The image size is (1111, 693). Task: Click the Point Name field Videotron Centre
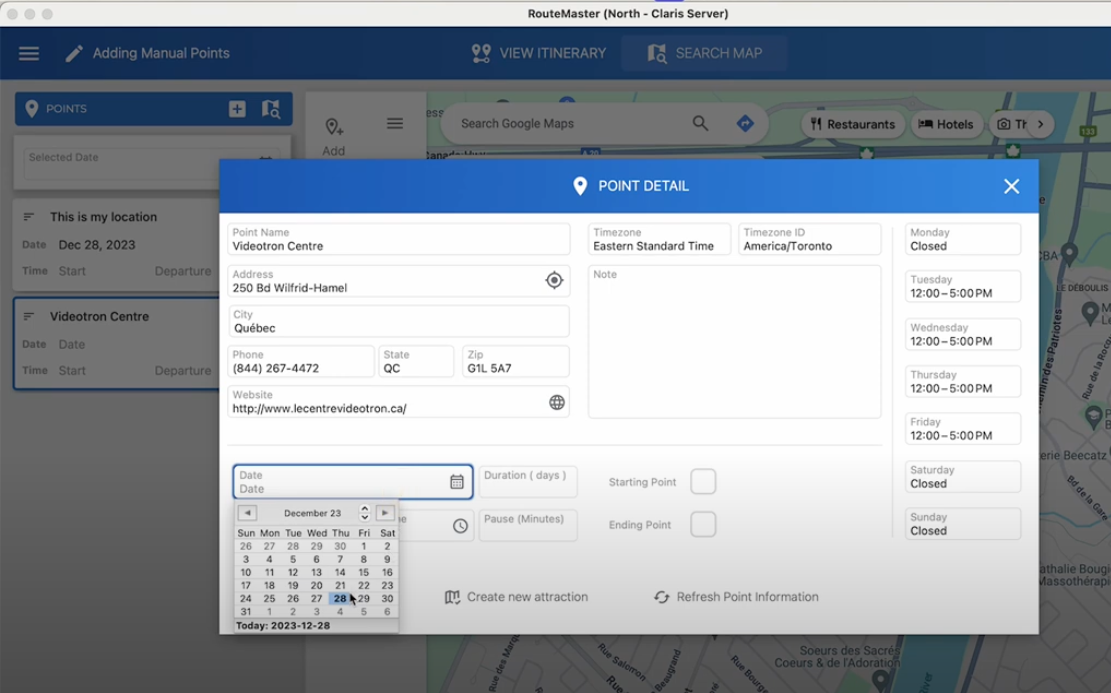398,240
